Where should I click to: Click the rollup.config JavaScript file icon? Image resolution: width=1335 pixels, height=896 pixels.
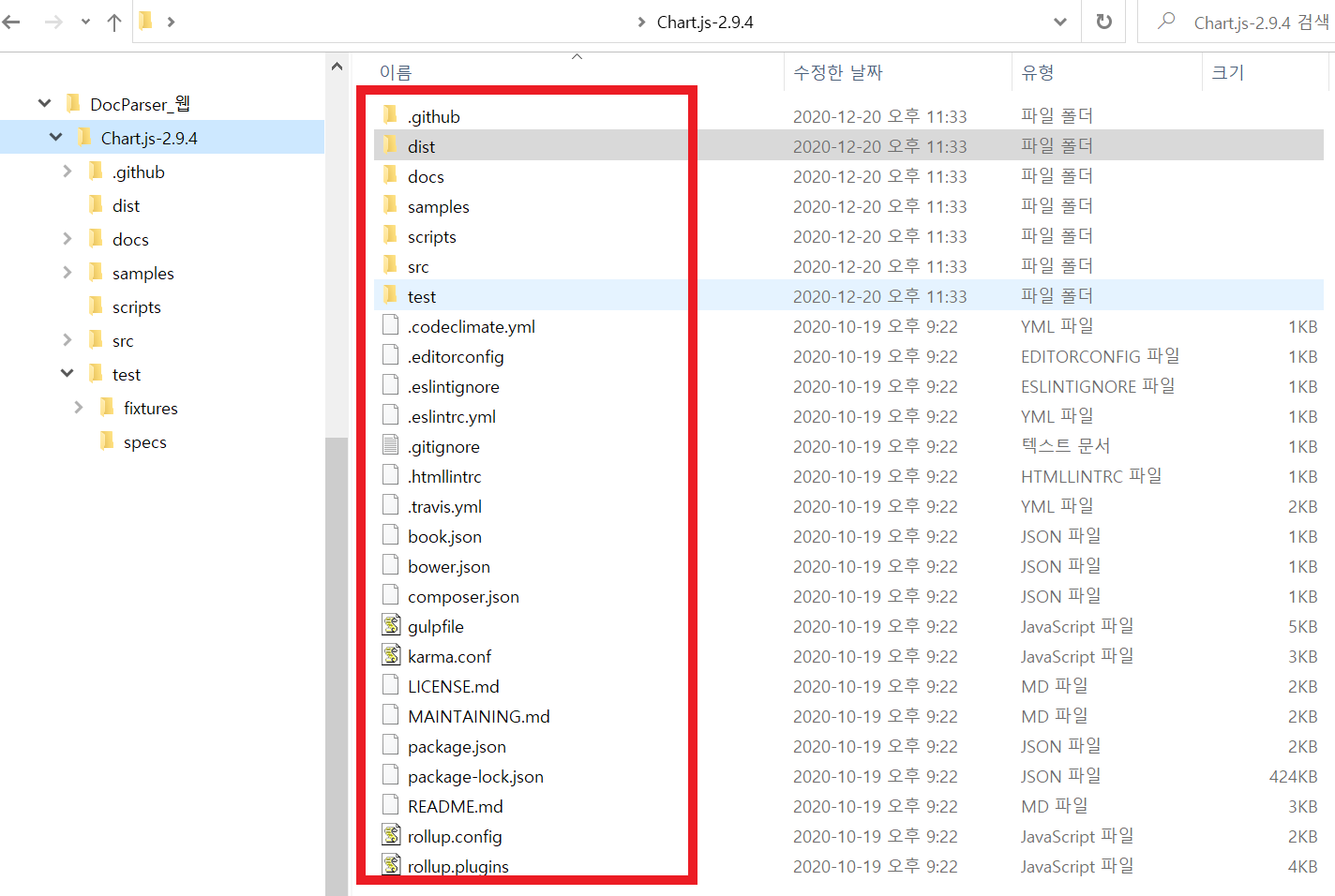coord(392,835)
